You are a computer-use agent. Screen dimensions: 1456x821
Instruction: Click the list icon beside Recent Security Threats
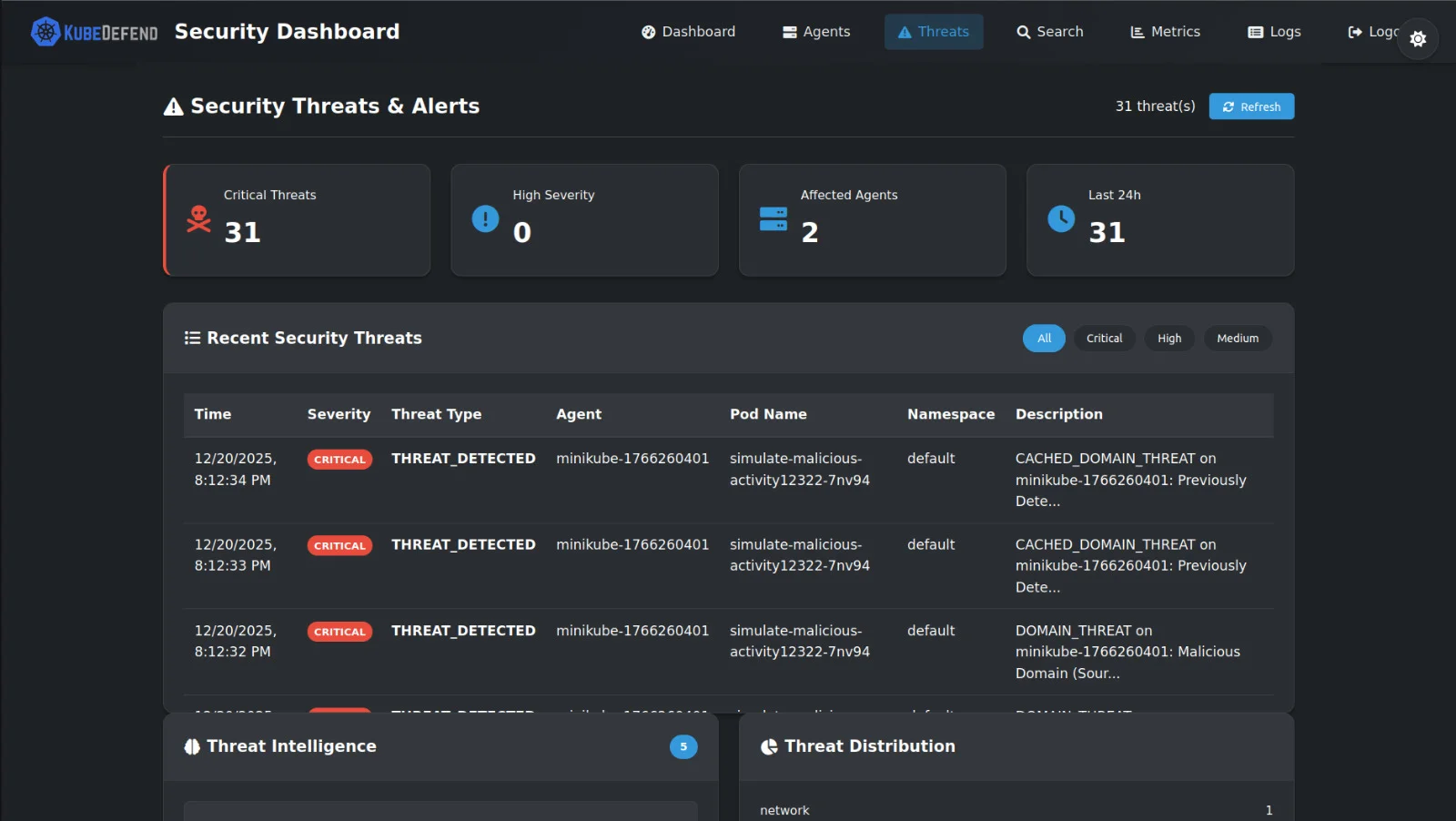192,338
